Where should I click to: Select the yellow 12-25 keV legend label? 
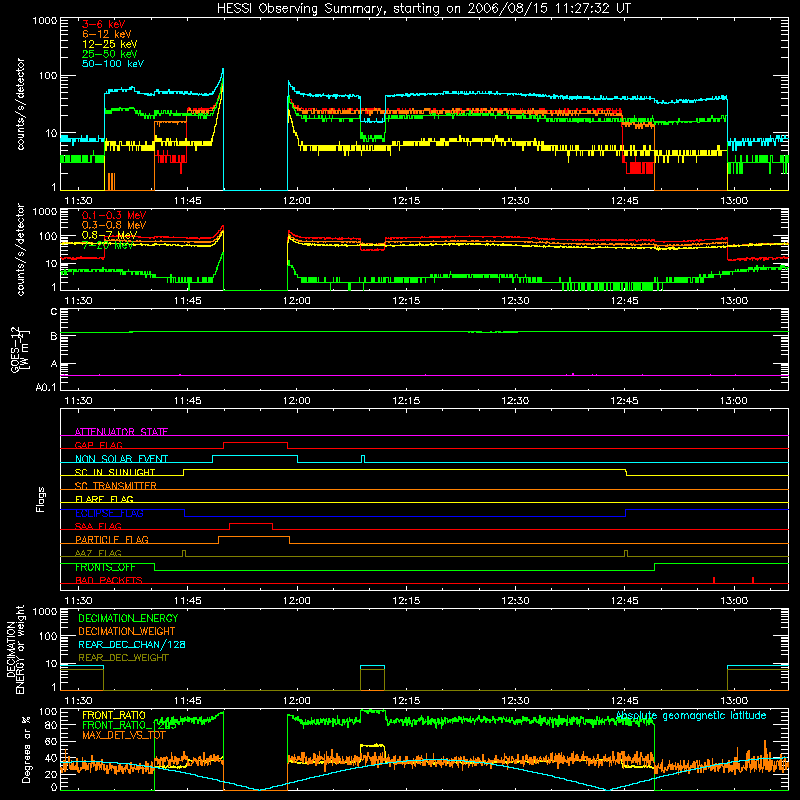tap(110, 44)
